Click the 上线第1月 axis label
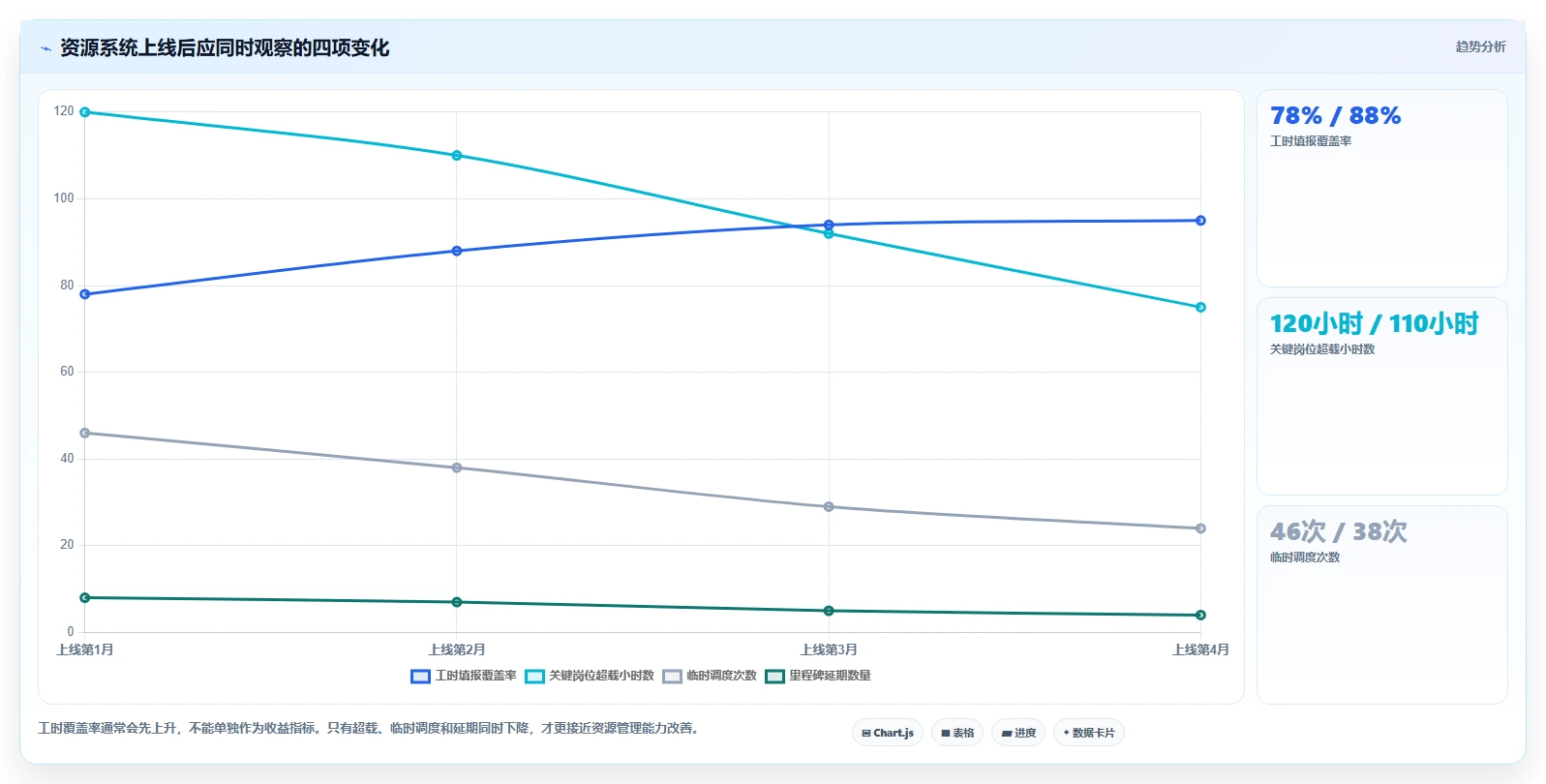Viewport: 1546px width, 784px height. [x=85, y=649]
